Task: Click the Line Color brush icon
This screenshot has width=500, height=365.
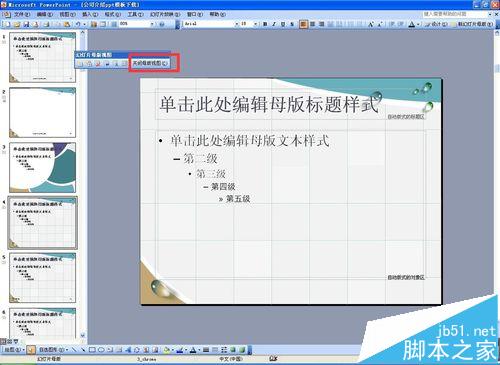Action: (179, 350)
